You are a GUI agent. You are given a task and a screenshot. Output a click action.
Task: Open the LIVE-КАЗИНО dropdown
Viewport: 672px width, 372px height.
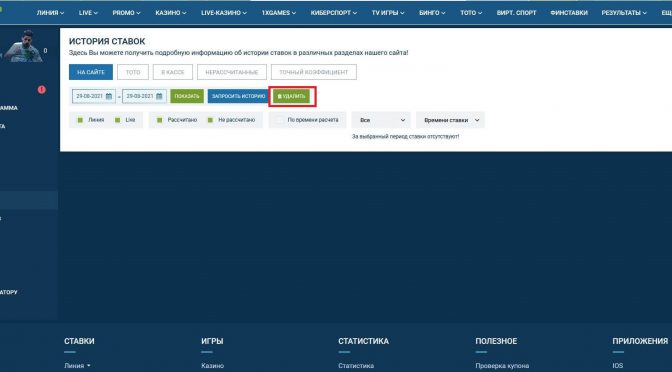pos(224,13)
